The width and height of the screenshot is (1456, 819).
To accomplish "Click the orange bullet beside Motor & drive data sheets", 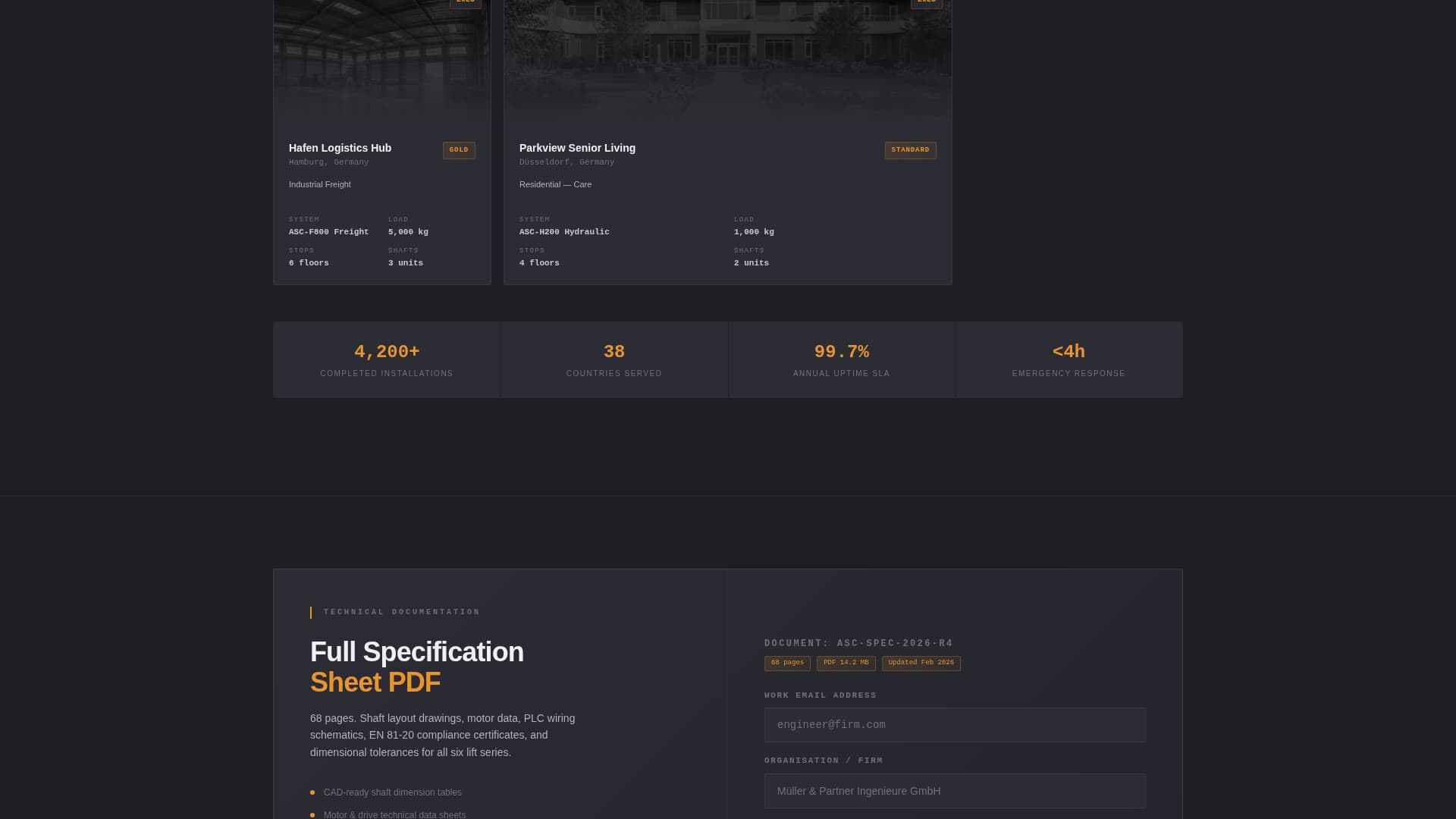I will 312,814.
